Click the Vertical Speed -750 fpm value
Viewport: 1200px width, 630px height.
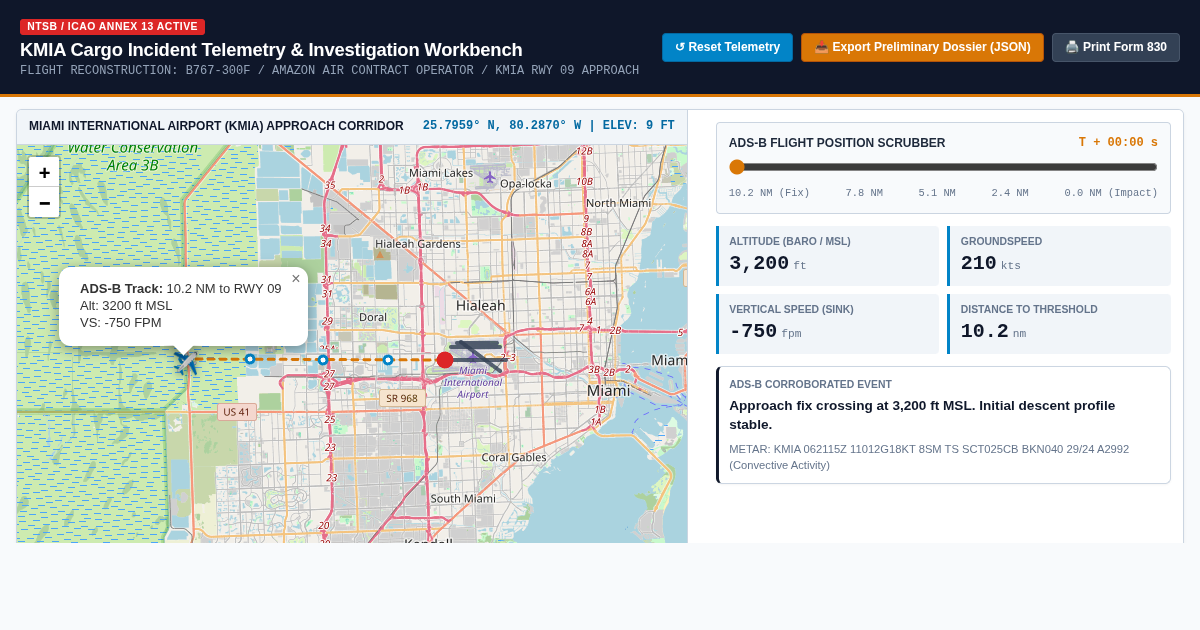tap(765, 332)
